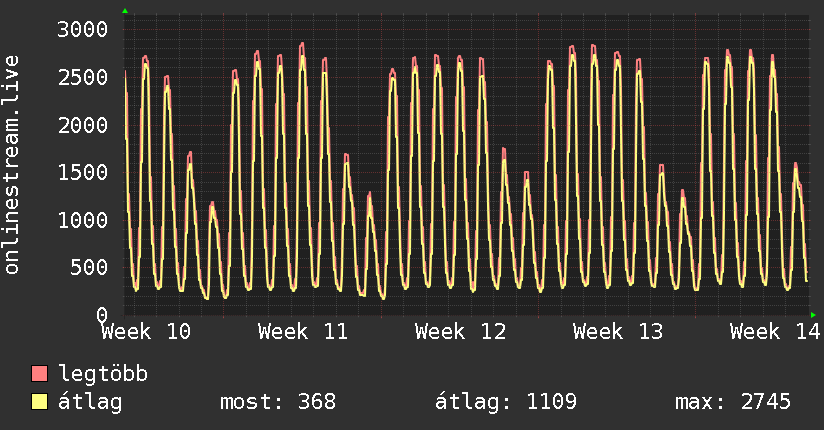Click the 2500 y-axis value
This screenshot has height=430, width=824.
[83, 77]
